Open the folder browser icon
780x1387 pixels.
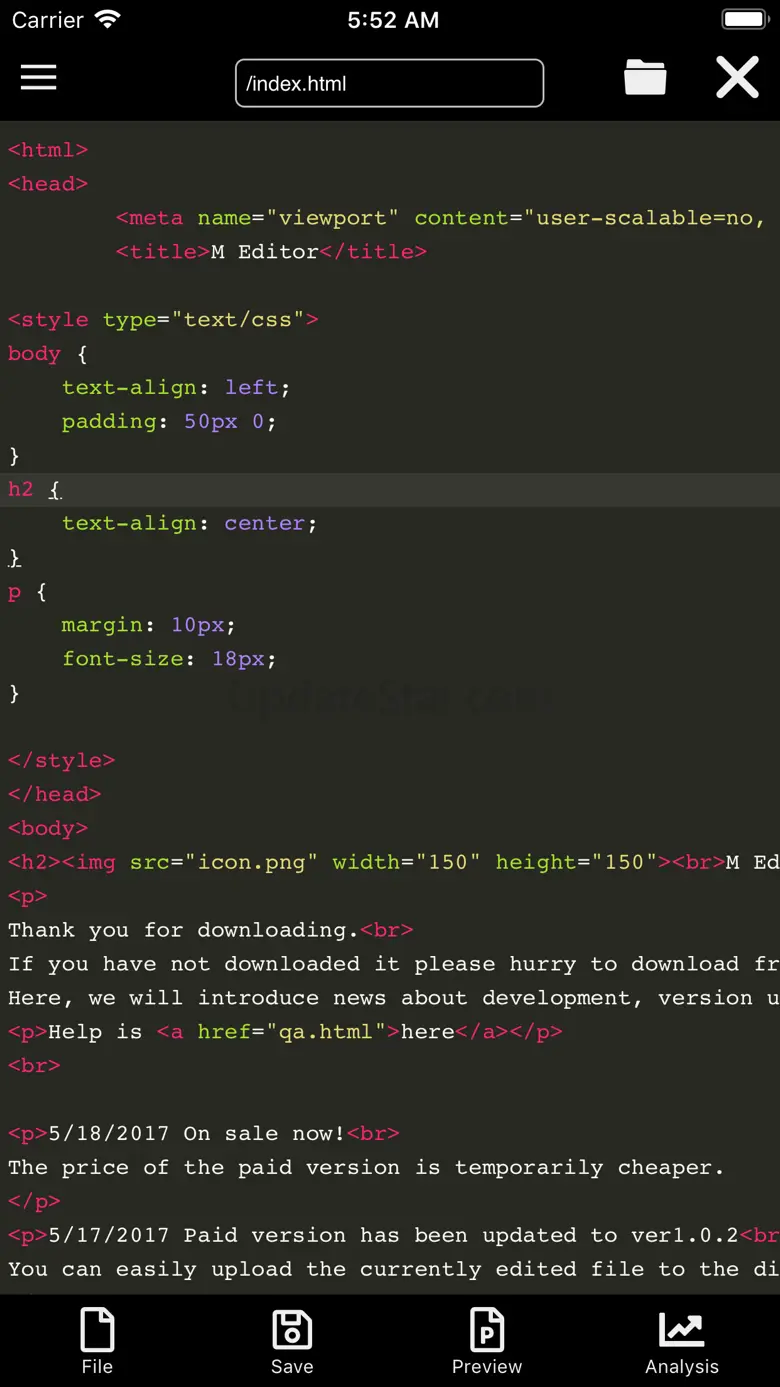pyautogui.click(x=645, y=77)
